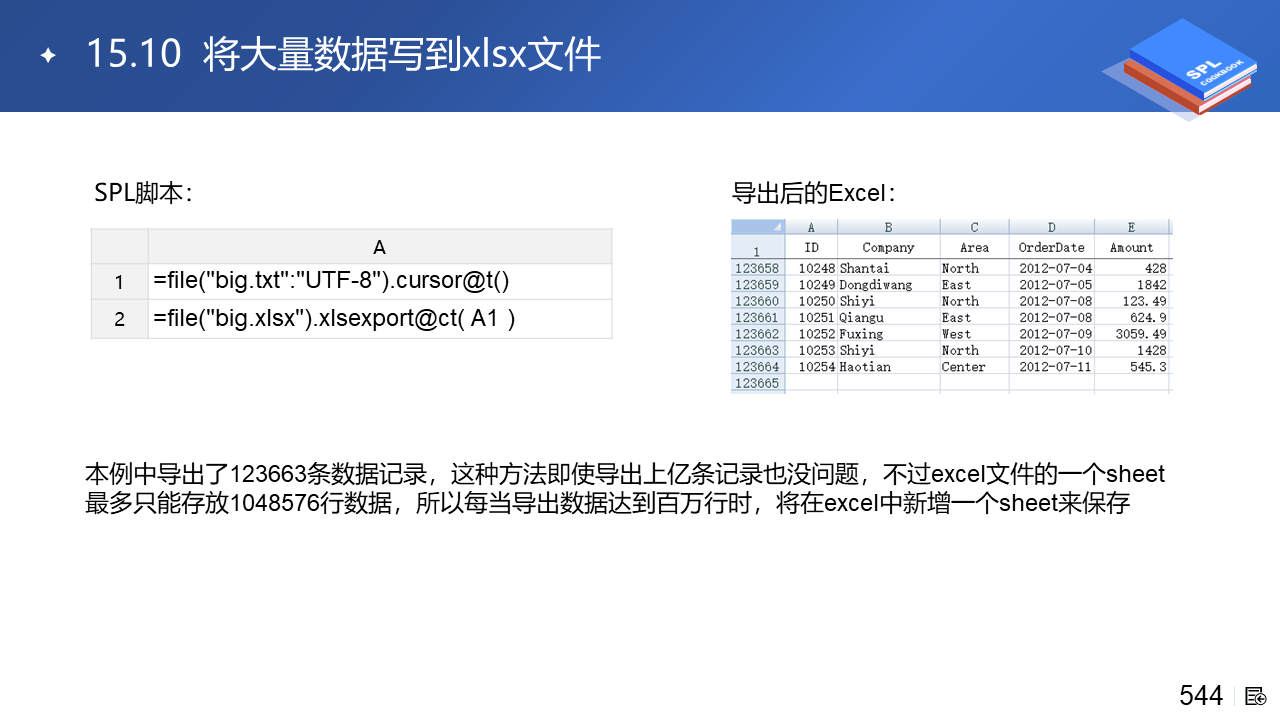Select row number 1 in the SPL script grid
1280x720 pixels.
[x=120, y=282]
